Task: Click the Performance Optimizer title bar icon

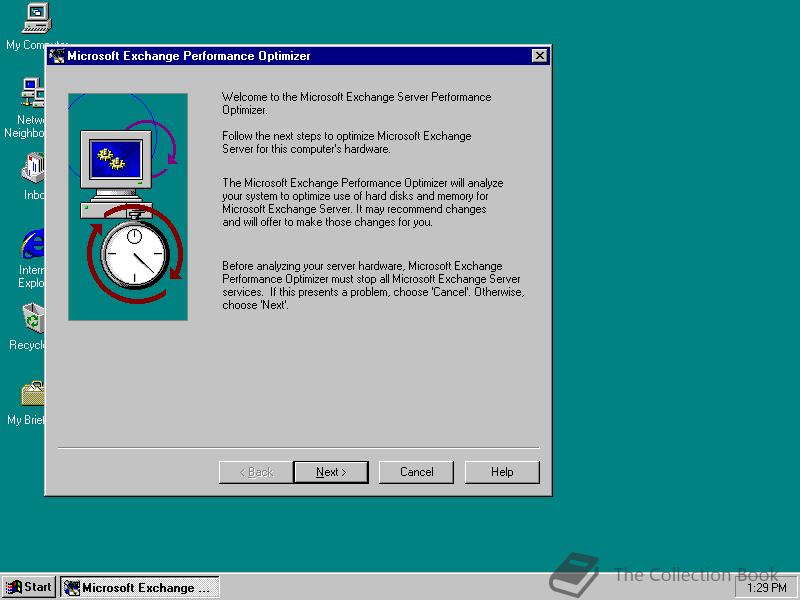Action: coord(57,56)
